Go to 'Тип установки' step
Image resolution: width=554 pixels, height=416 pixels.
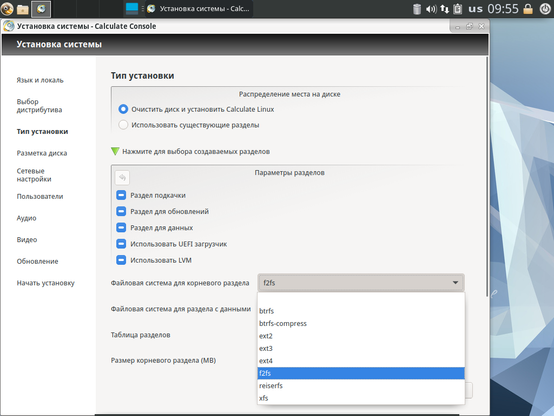point(42,131)
